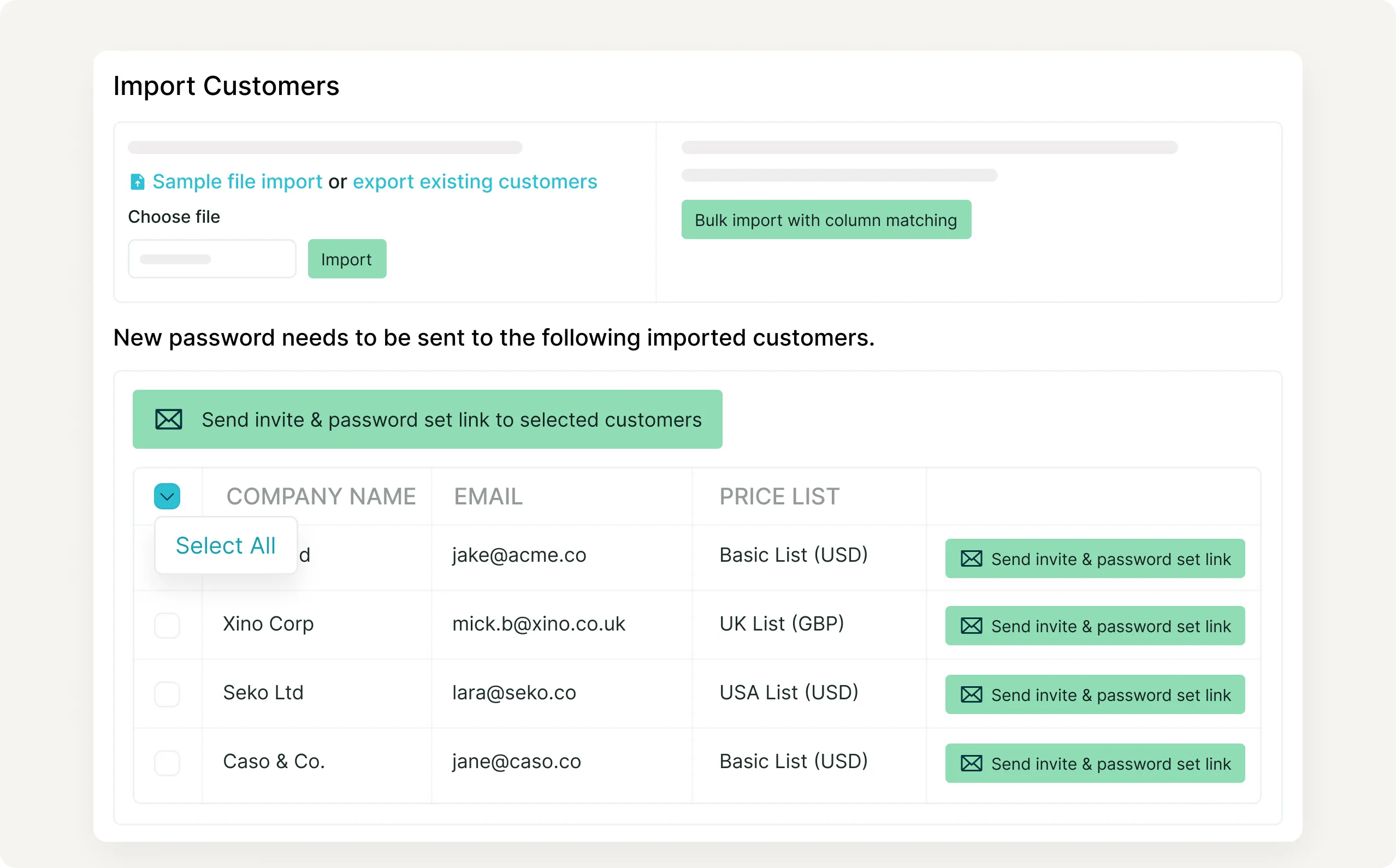Click envelope icon in bulk send invite button
1396x868 pixels.
coord(169,420)
